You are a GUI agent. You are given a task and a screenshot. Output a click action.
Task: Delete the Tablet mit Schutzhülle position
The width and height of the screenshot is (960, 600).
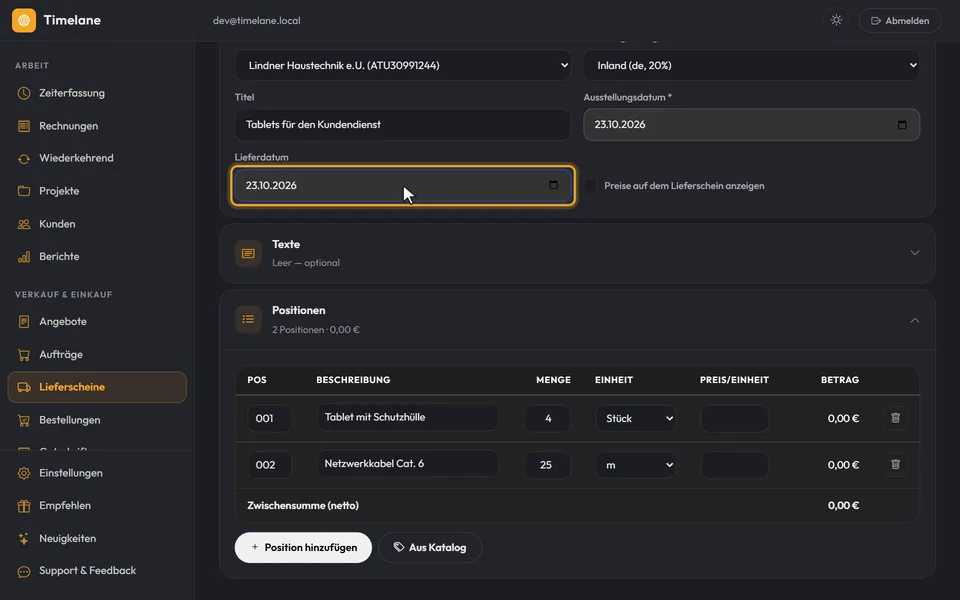coord(895,418)
